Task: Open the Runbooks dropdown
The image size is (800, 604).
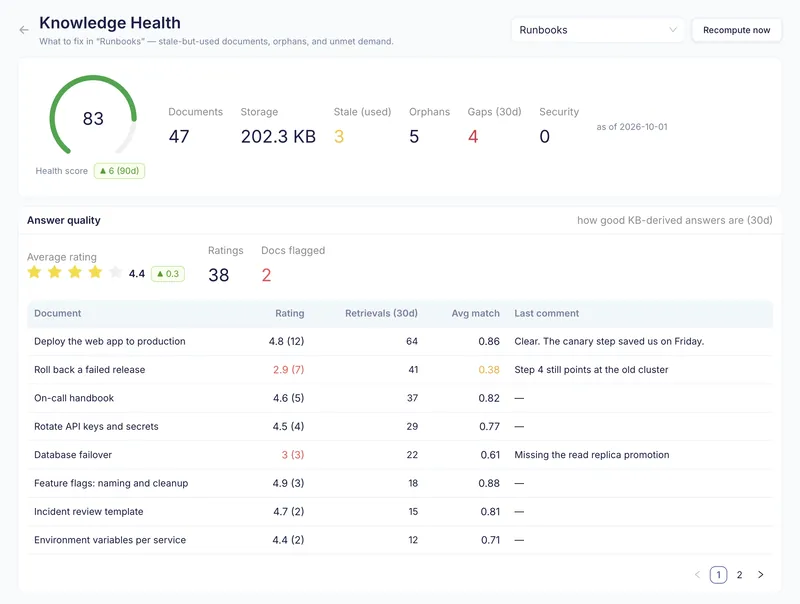Action: 597,30
